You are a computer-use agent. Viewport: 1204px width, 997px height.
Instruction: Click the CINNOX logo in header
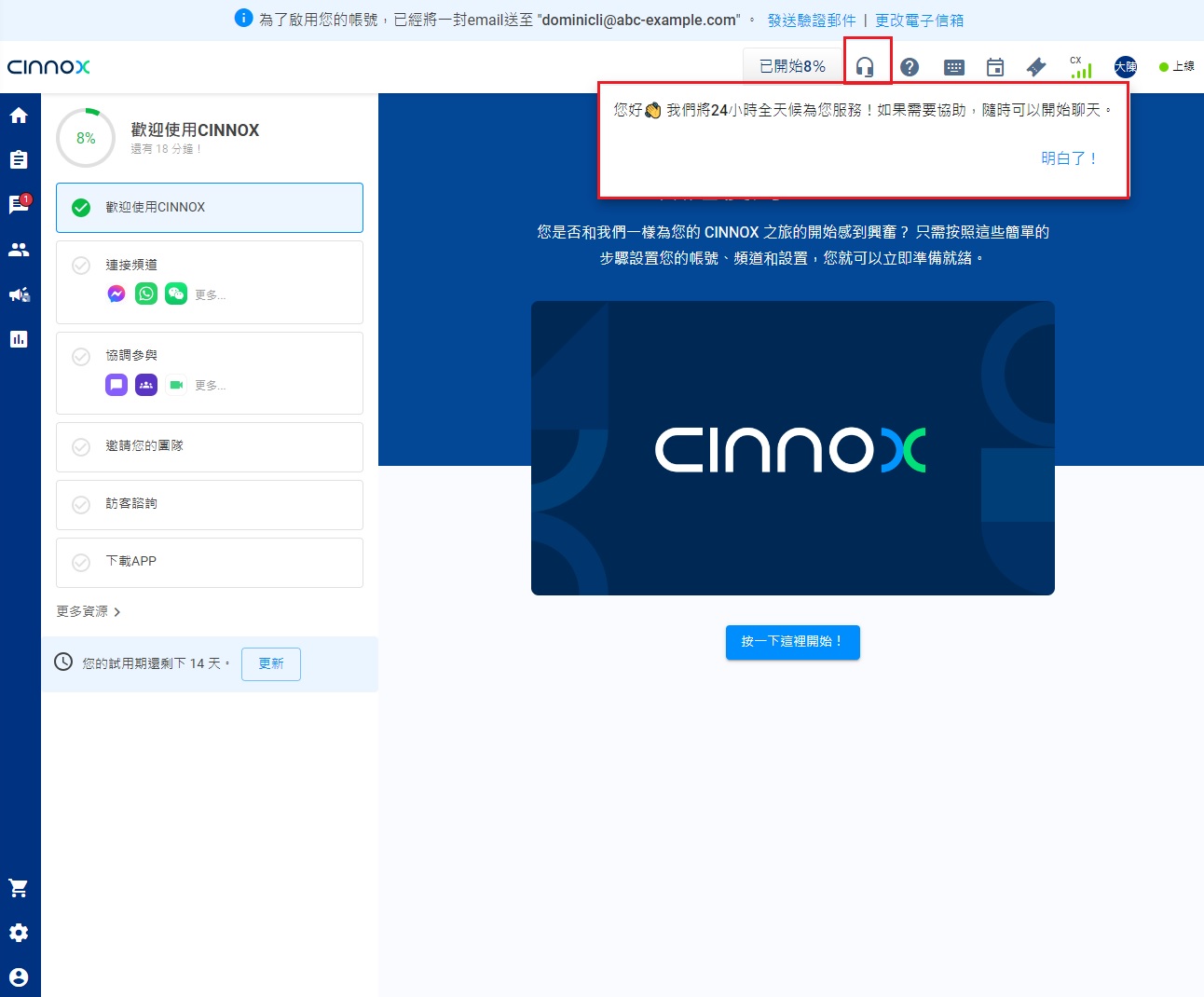tap(48, 67)
